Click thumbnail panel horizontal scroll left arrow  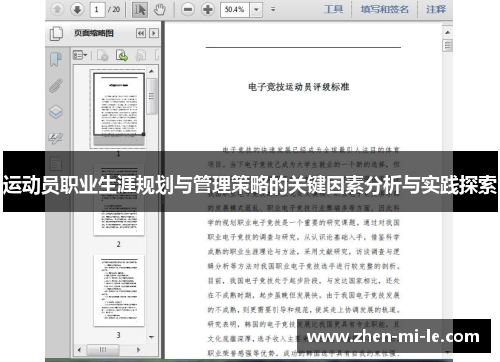tap(79, 350)
